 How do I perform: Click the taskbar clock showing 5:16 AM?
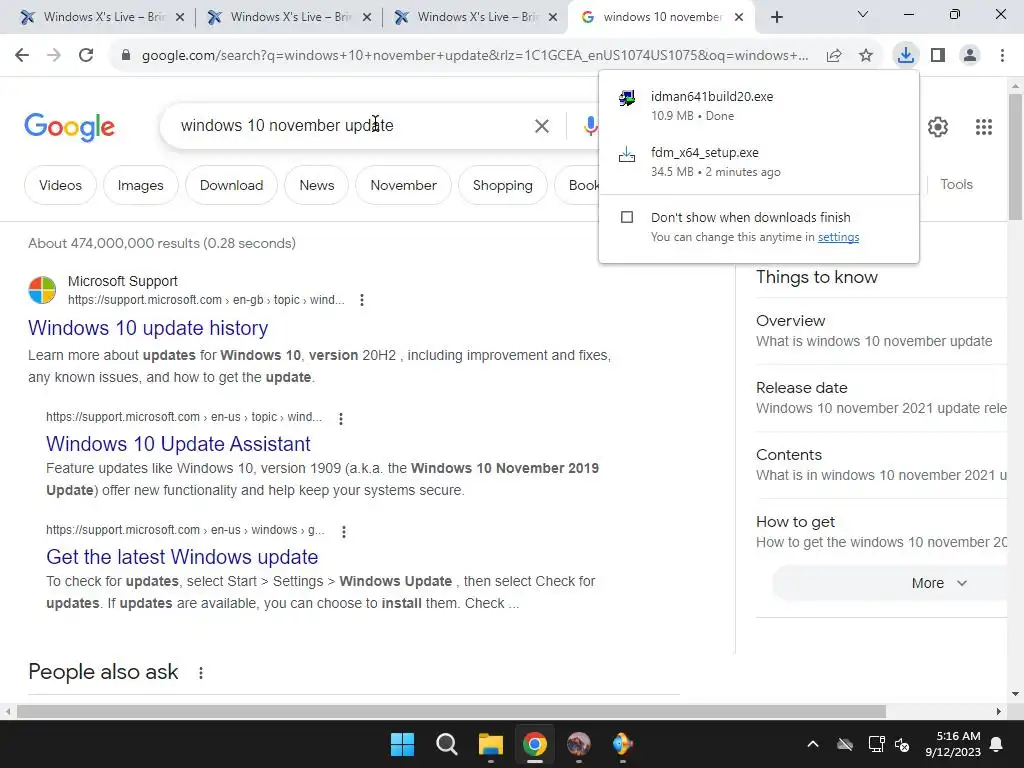pyautogui.click(x=953, y=744)
